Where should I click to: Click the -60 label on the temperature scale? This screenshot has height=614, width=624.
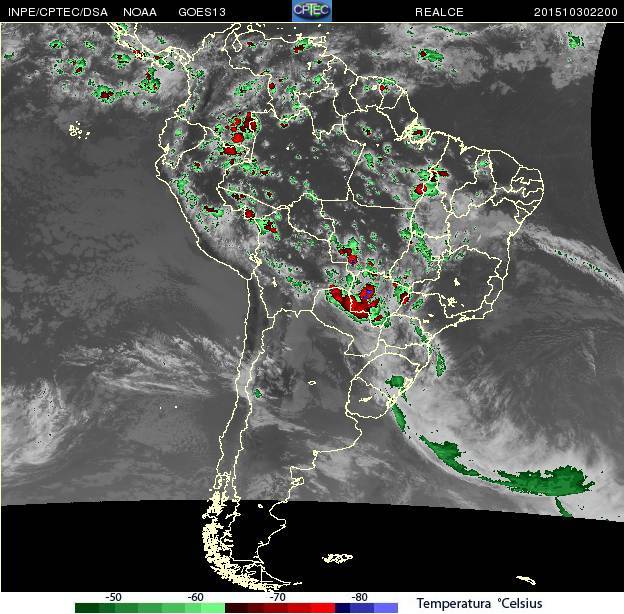coord(195,597)
